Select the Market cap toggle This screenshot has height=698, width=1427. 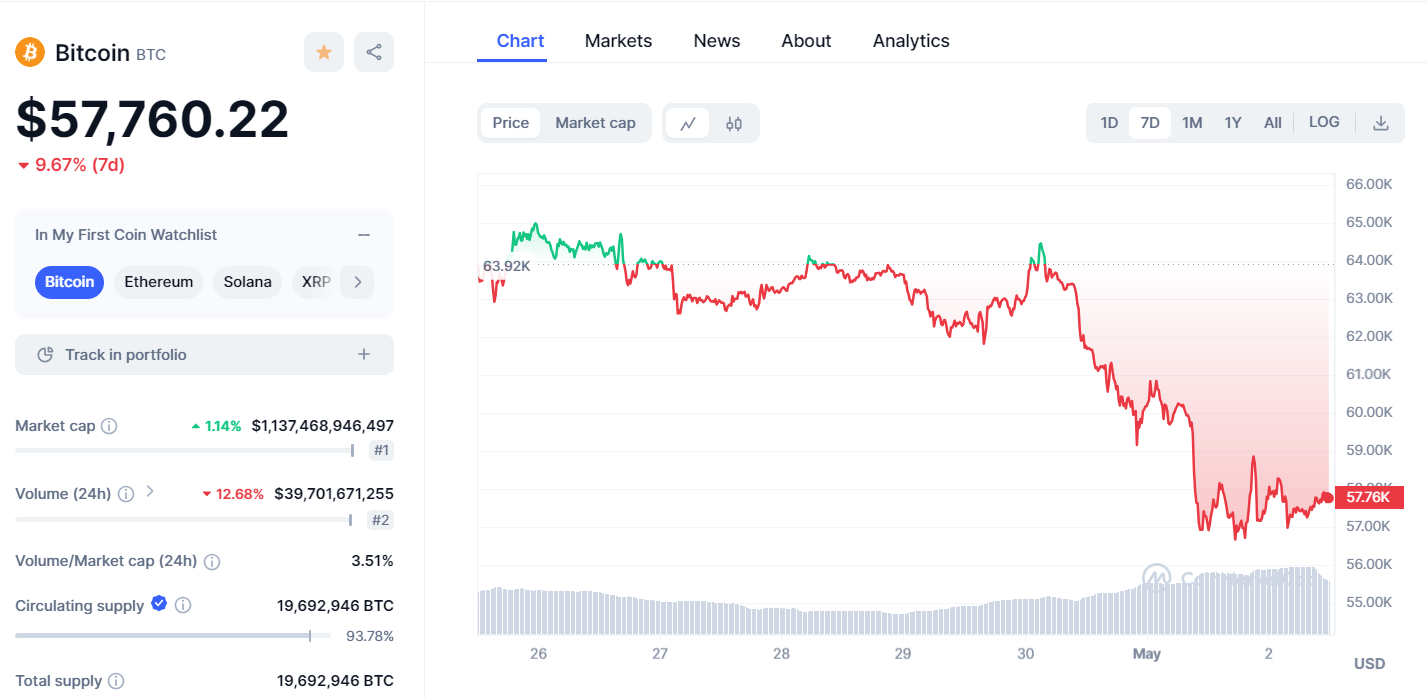pyautogui.click(x=595, y=123)
